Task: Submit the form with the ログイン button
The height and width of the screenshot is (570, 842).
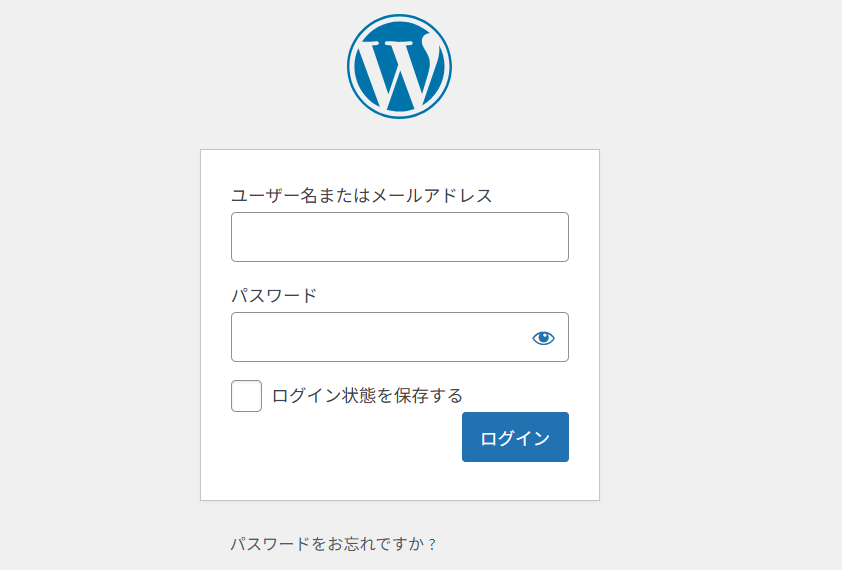Action: click(x=515, y=437)
